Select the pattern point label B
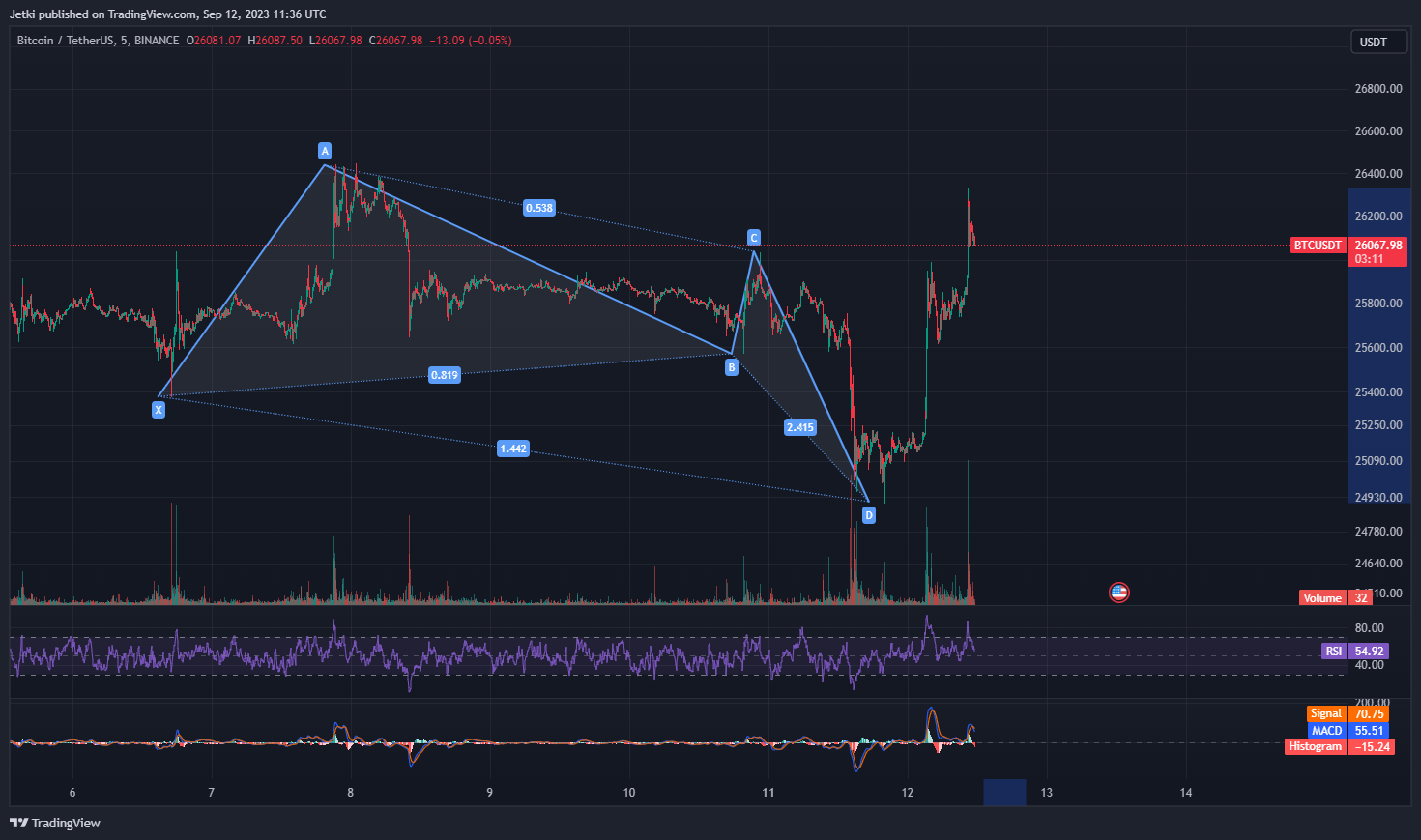 (x=732, y=367)
